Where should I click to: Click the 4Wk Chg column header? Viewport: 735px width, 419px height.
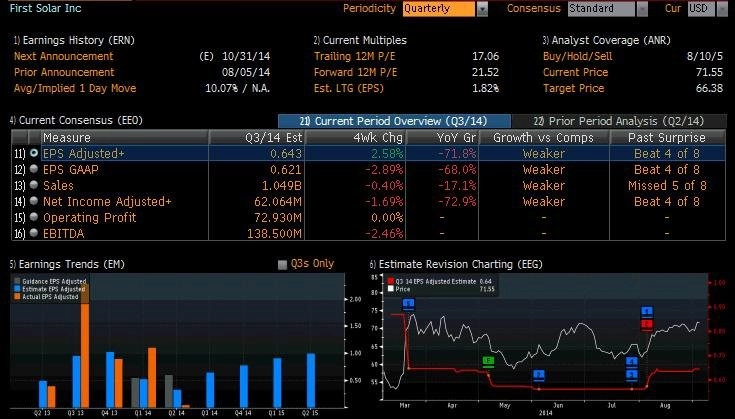click(x=355, y=137)
